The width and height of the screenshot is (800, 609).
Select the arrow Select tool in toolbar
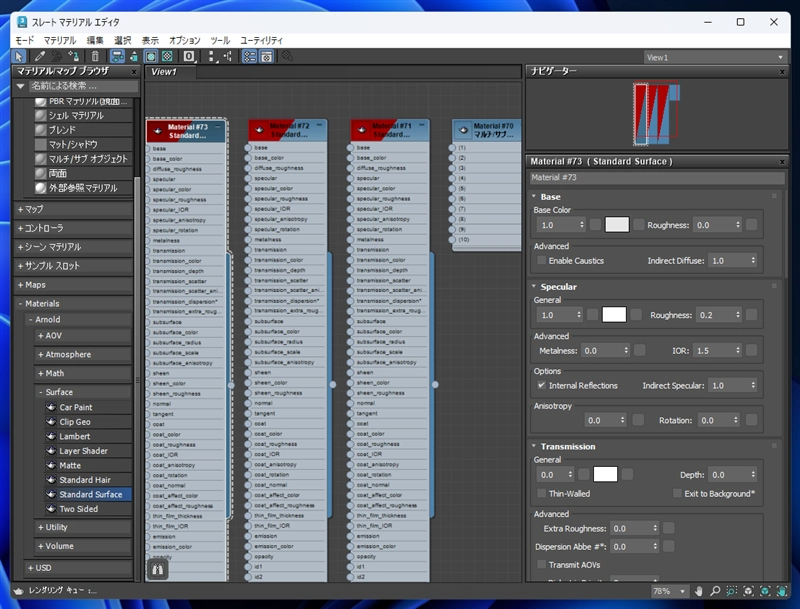pyautogui.click(x=19, y=57)
